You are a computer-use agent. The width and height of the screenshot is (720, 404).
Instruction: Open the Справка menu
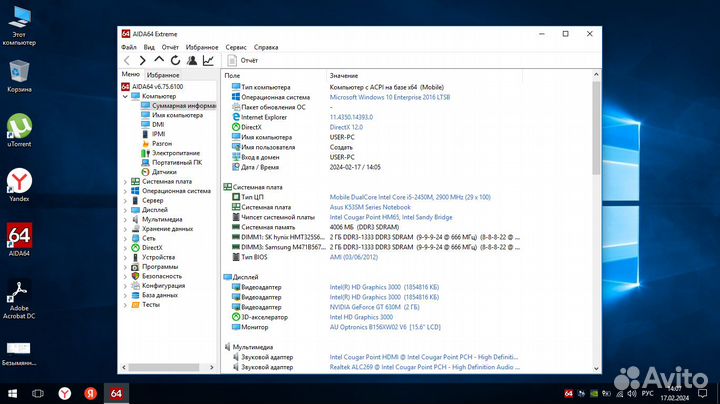[266, 47]
